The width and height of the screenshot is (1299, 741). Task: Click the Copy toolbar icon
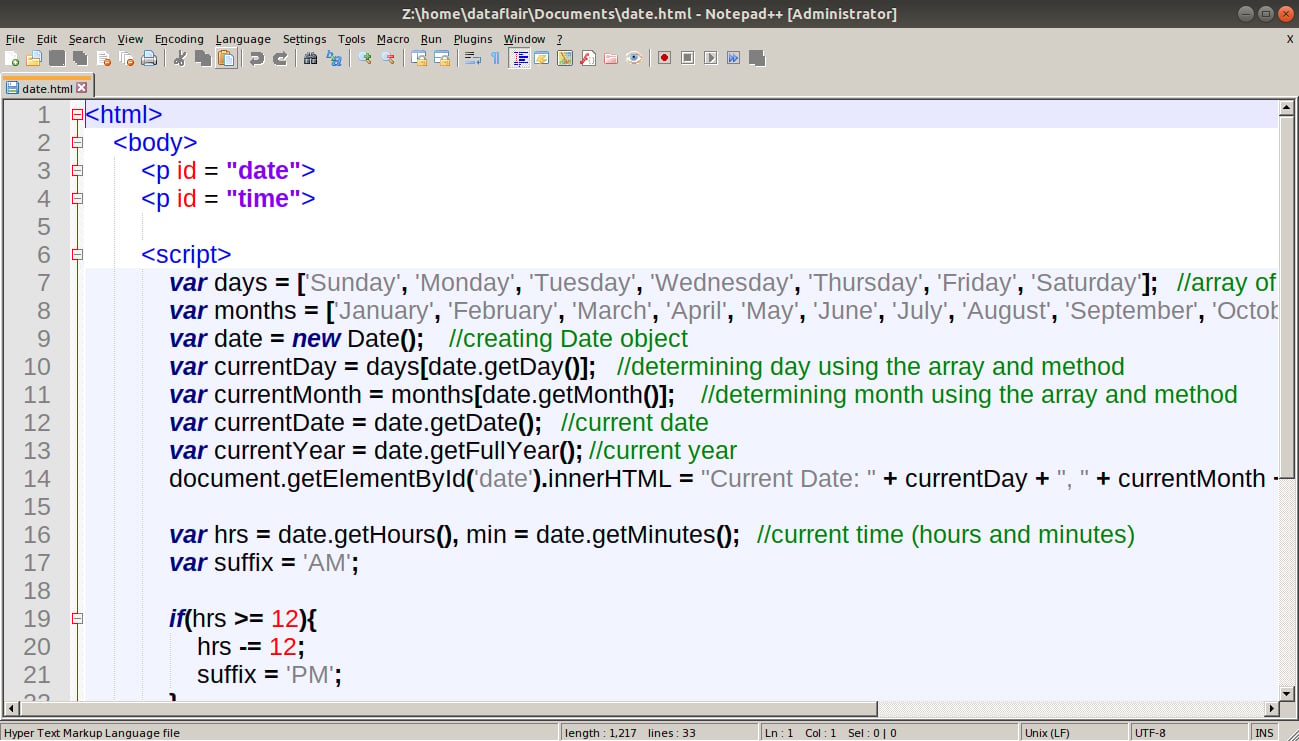tap(203, 58)
